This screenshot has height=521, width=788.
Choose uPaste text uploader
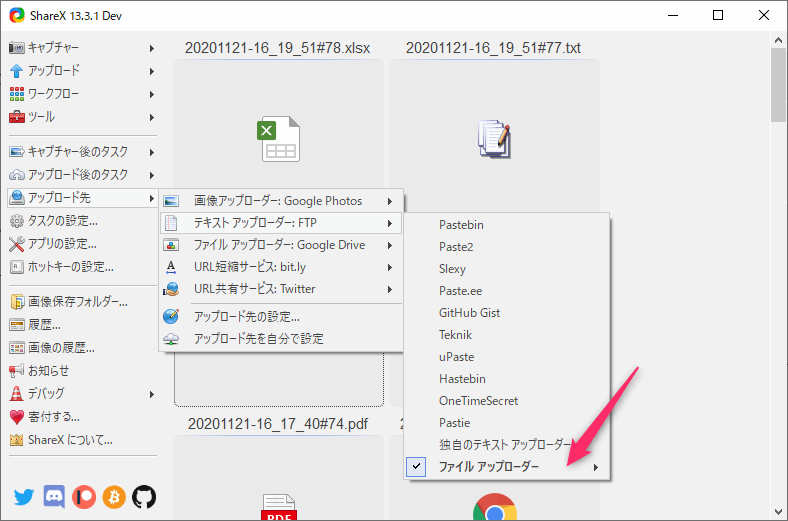[x=507, y=357]
